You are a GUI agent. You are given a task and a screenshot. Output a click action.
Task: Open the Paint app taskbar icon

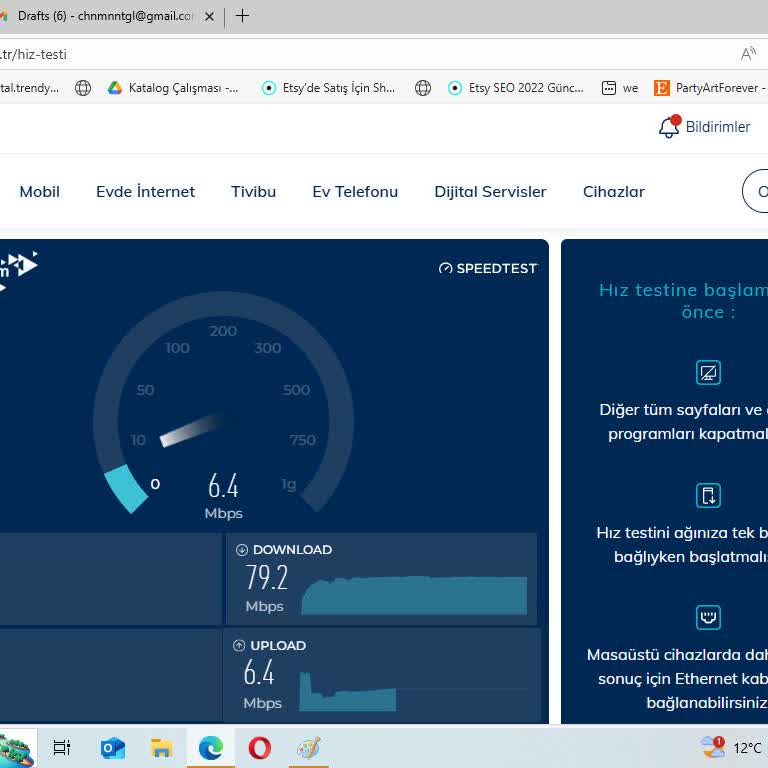pos(308,748)
